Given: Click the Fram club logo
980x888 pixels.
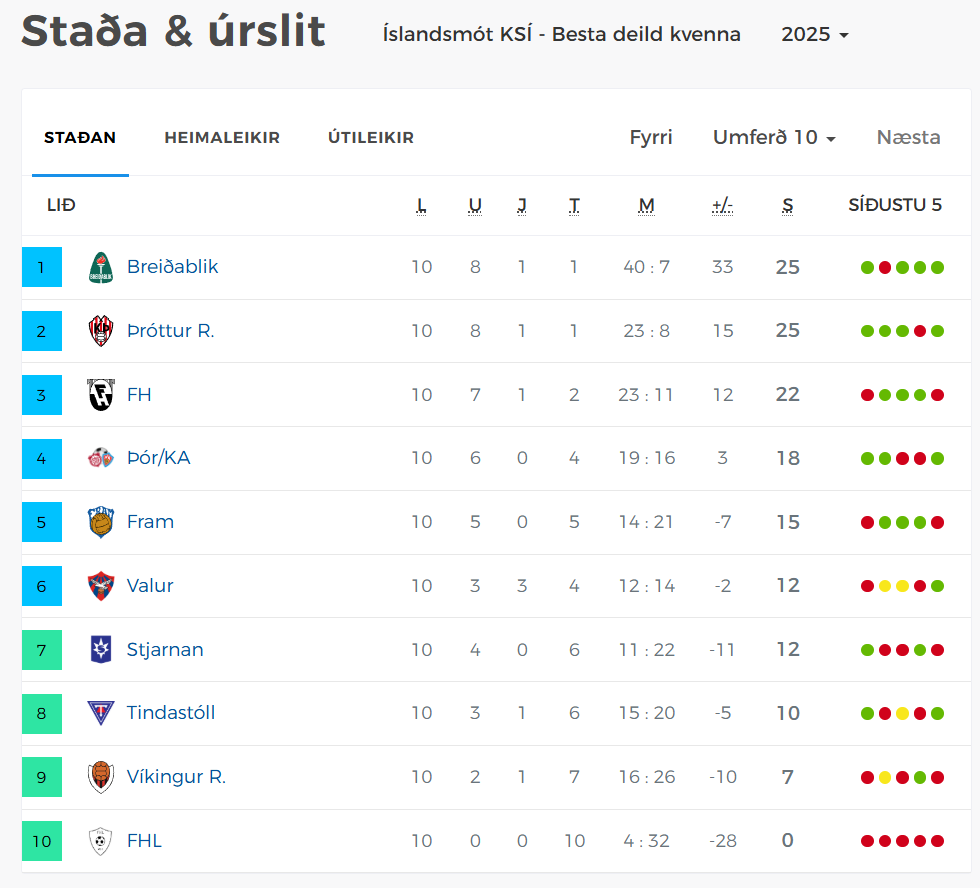Looking at the screenshot, I should pyautogui.click(x=101, y=522).
